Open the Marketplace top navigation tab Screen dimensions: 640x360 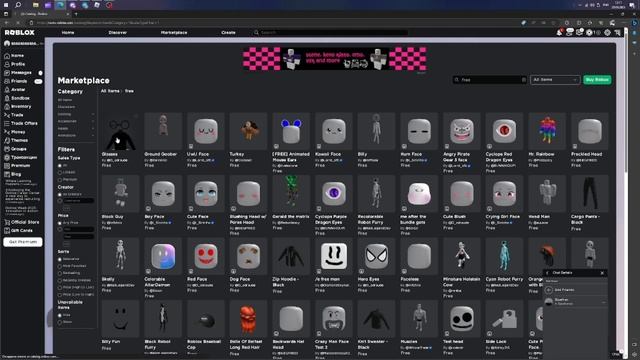click(174, 32)
